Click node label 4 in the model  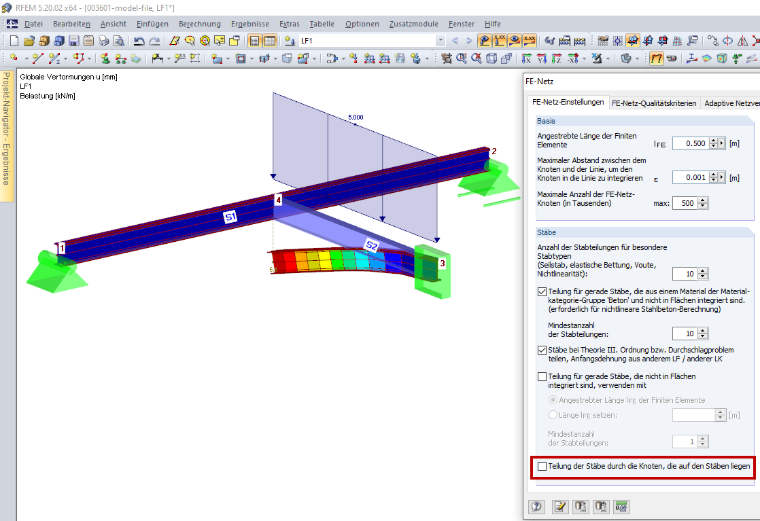tap(278, 200)
